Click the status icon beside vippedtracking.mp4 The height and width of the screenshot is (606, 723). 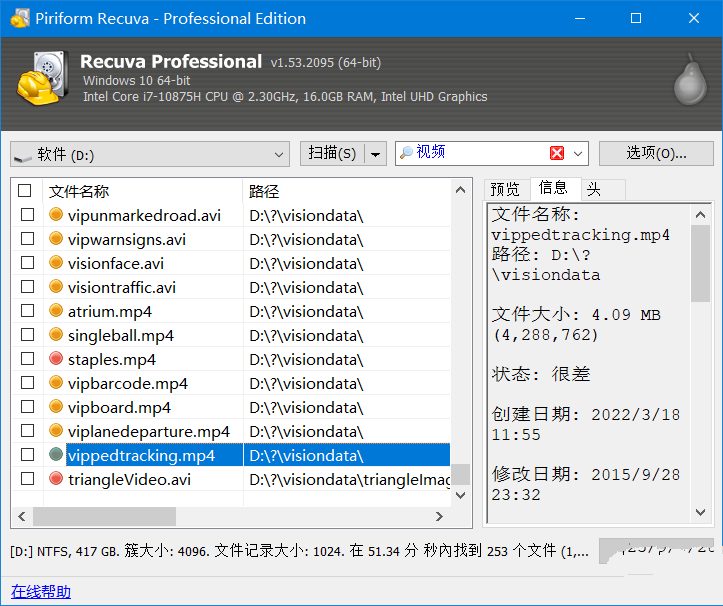click(56, 455)
